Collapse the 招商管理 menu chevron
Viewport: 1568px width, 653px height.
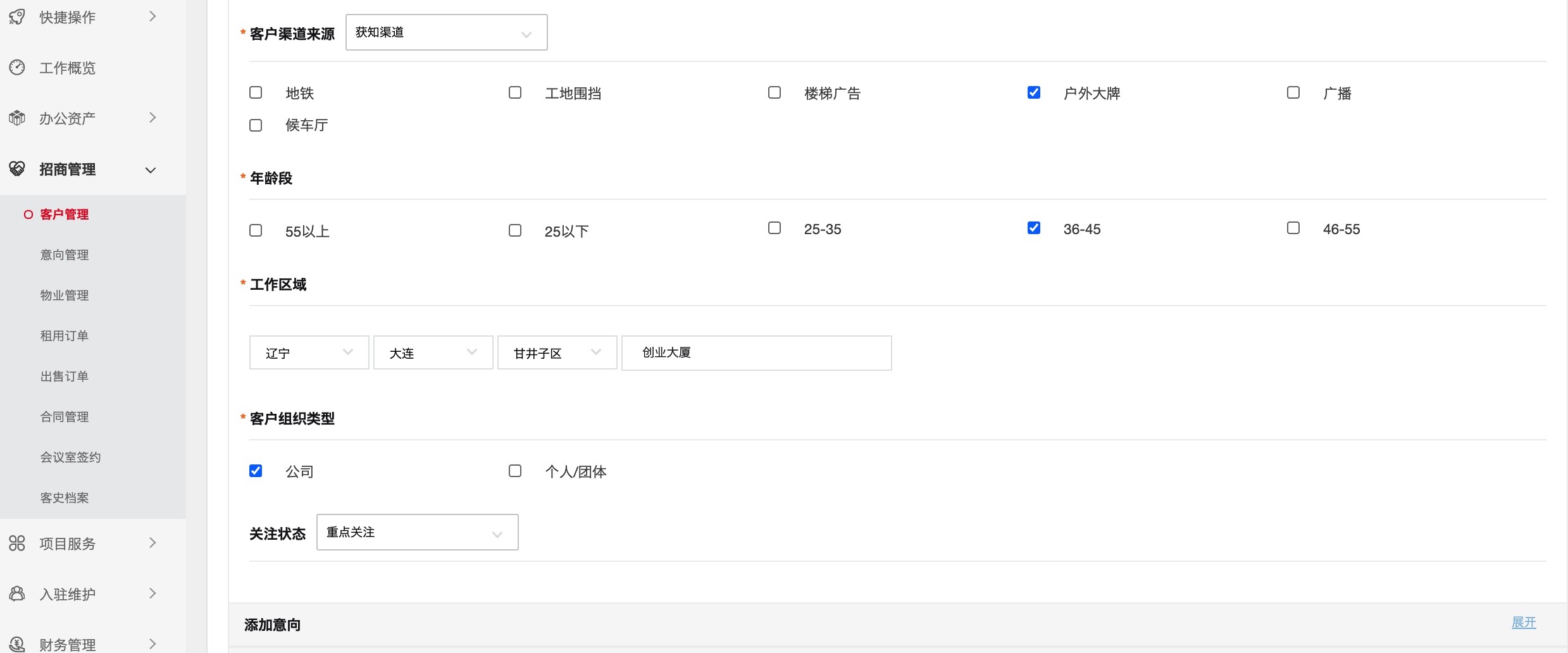pyautogui.click(x=151, y=170)
